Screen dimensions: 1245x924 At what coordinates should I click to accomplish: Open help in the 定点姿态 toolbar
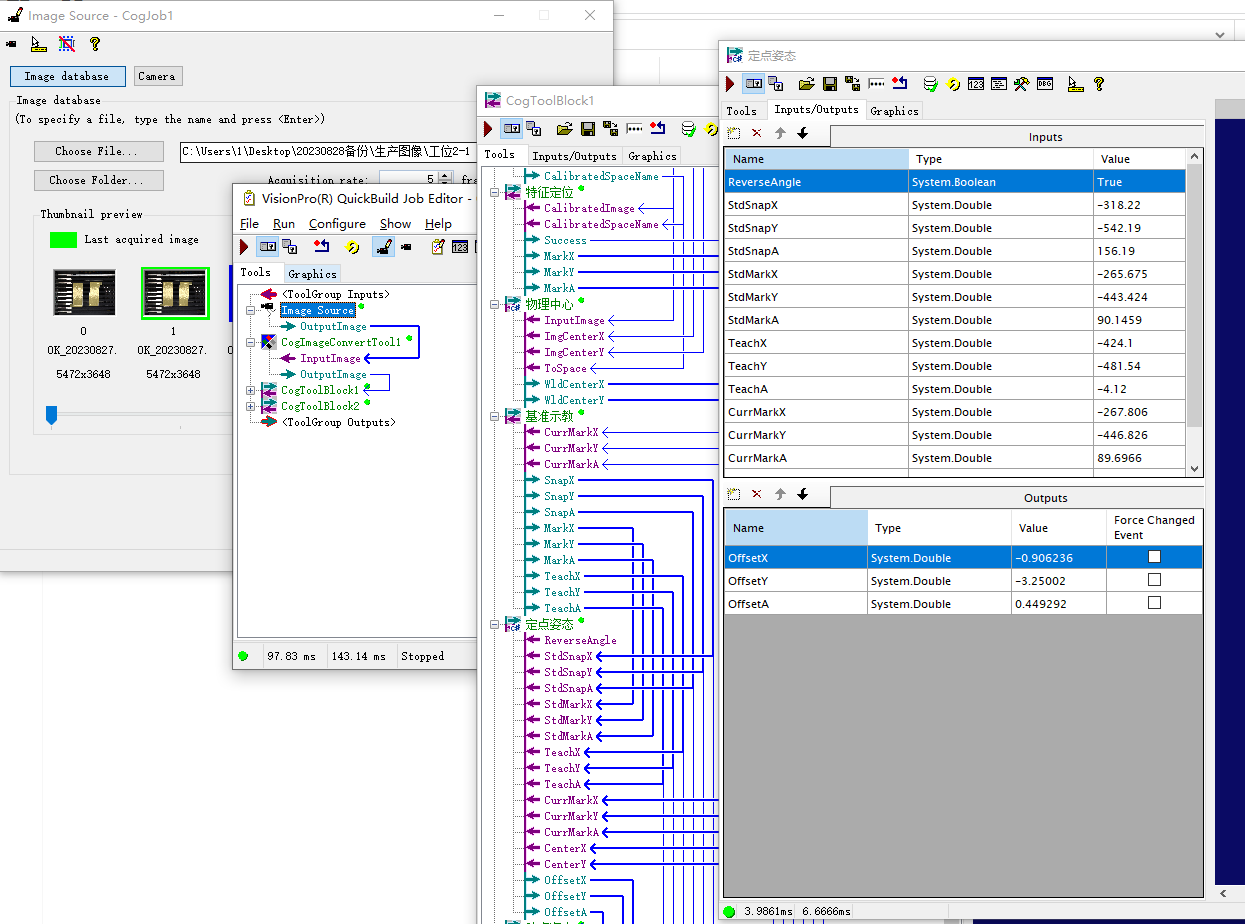click(x=1099, y=84)
